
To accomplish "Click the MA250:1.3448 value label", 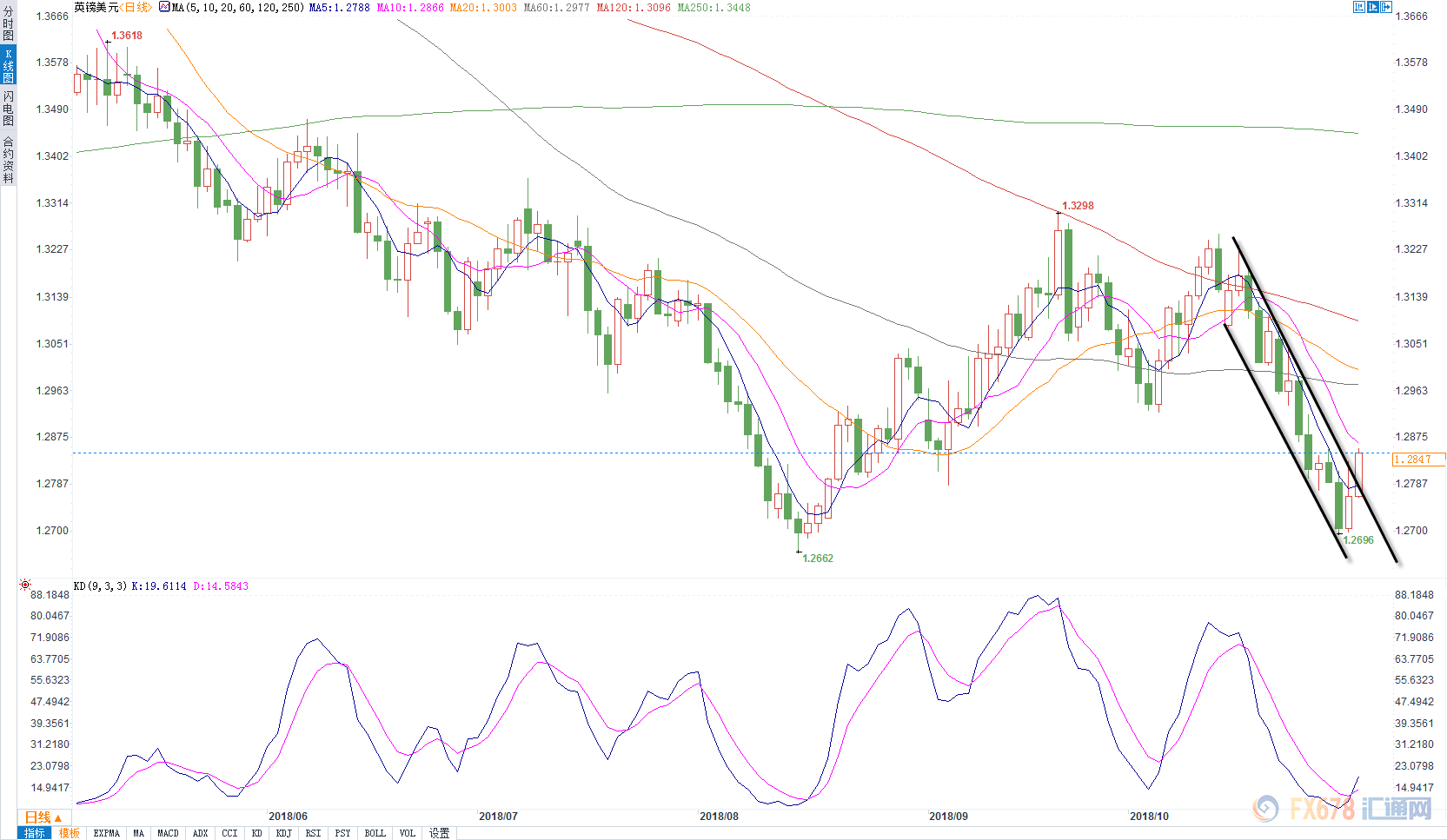I will click(714, 7).
